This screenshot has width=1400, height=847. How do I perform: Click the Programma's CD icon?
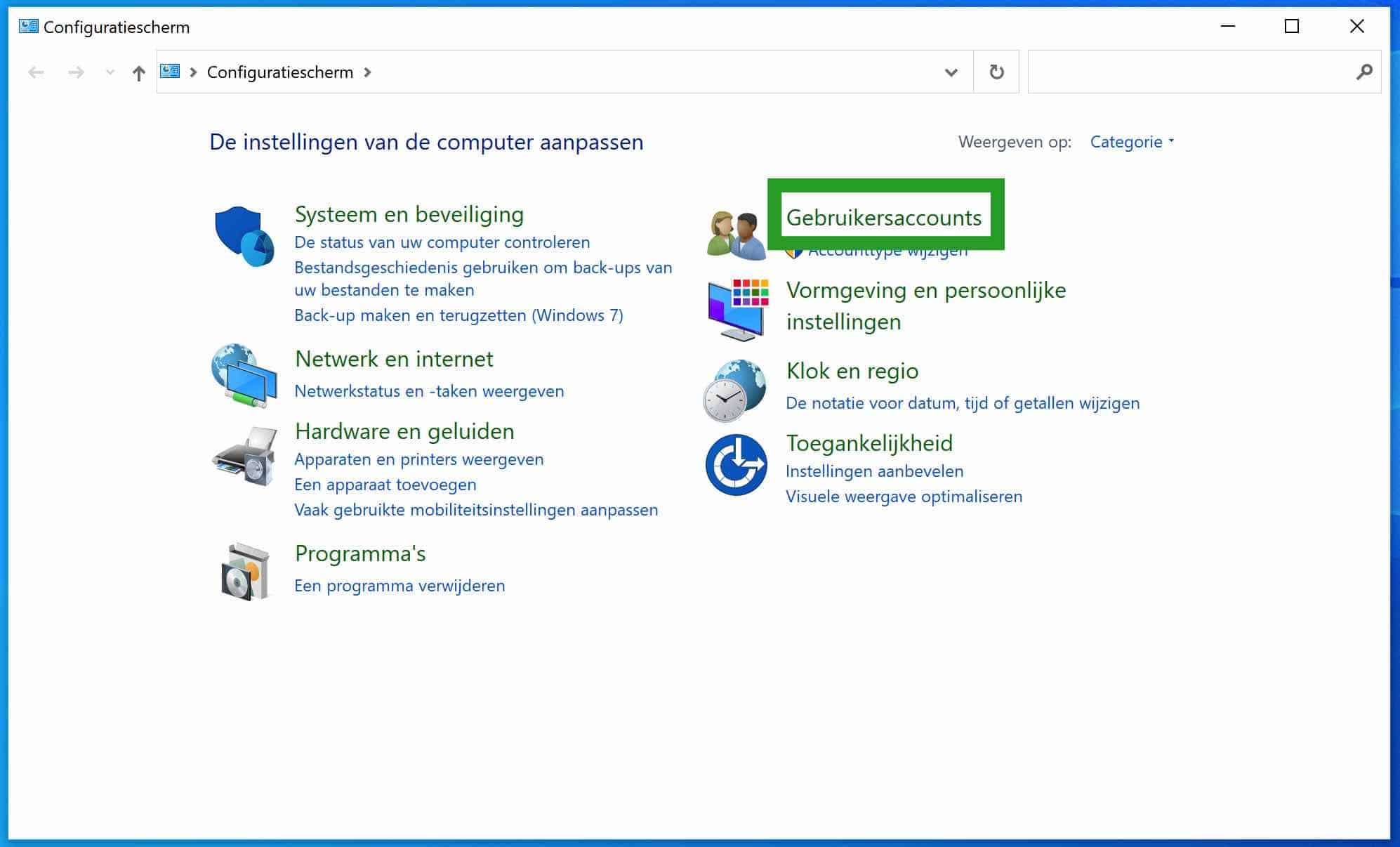pyautogui.click(x=244, y=570)
